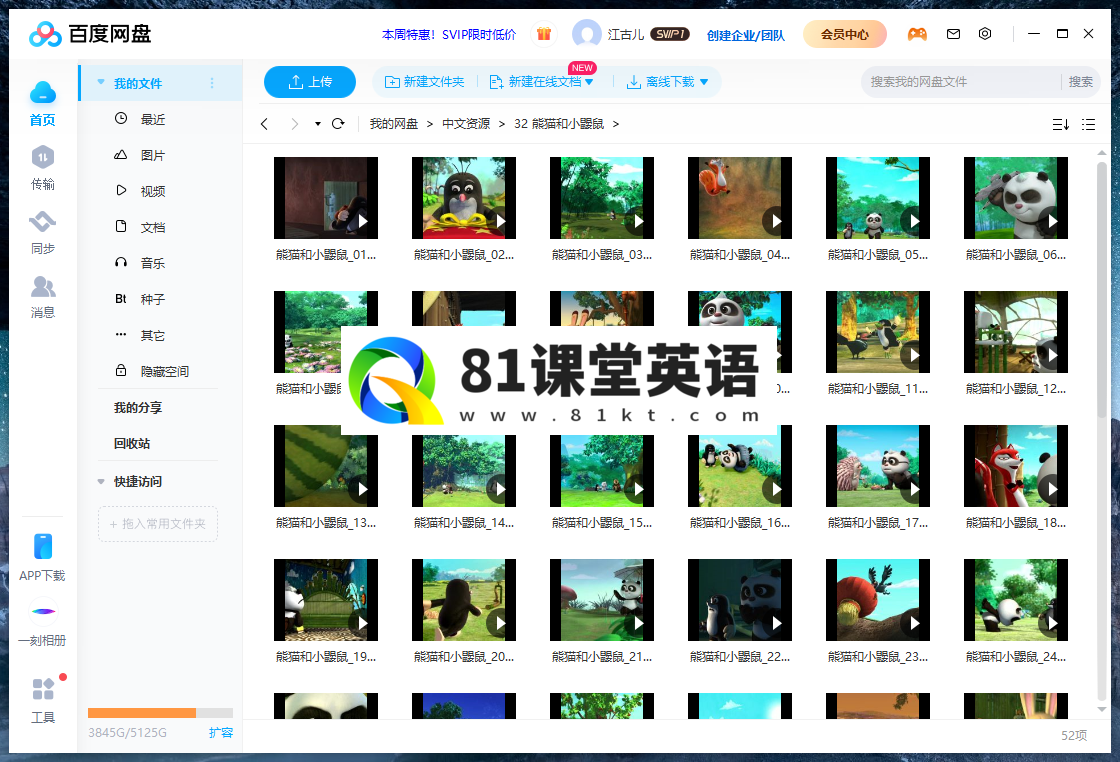Open the settings hexagon icon
Viewport: 1120px width, 762px height.
click(x=984, y=34)
